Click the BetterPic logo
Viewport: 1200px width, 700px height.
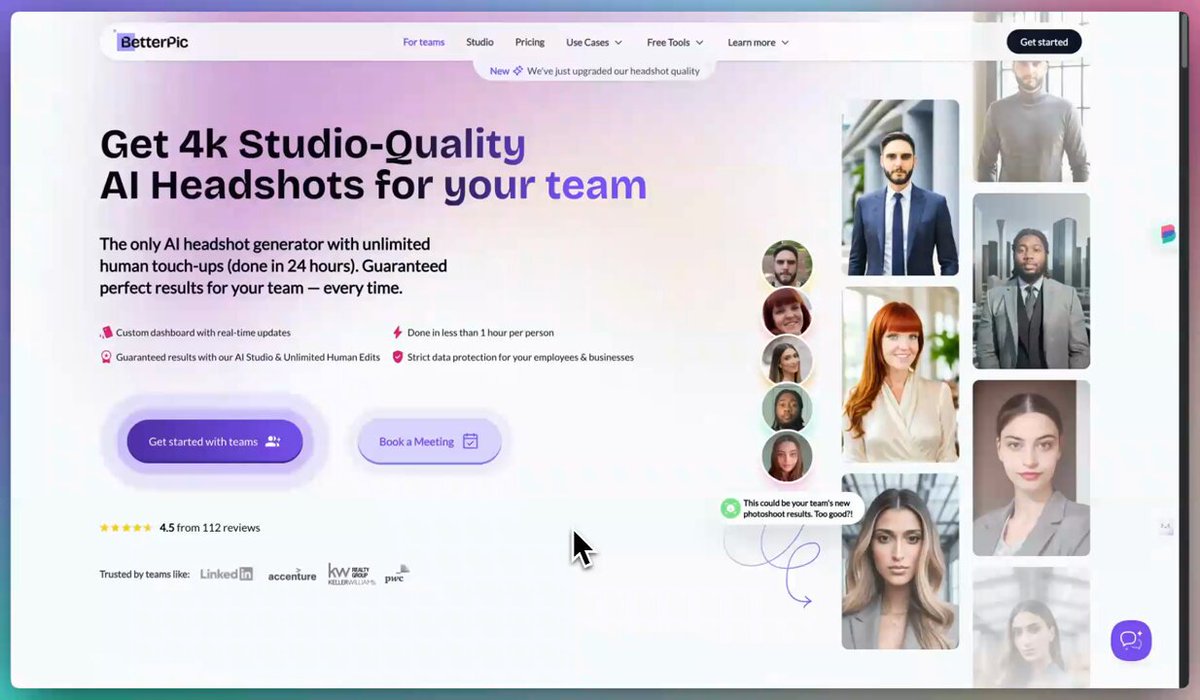point(152,42)
